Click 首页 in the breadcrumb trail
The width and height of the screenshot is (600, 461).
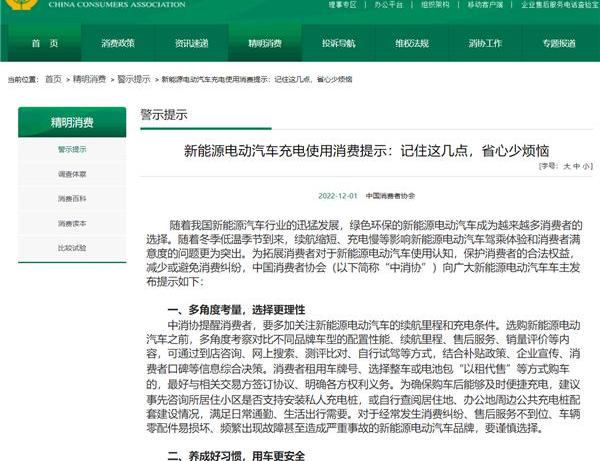[53, 78]
